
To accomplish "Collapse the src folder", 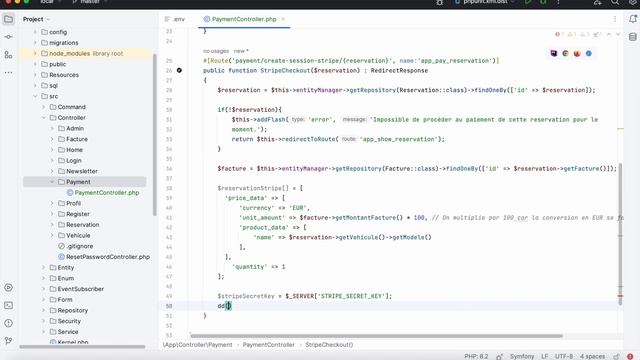I will pyautogui.click(x=35, y=96).
